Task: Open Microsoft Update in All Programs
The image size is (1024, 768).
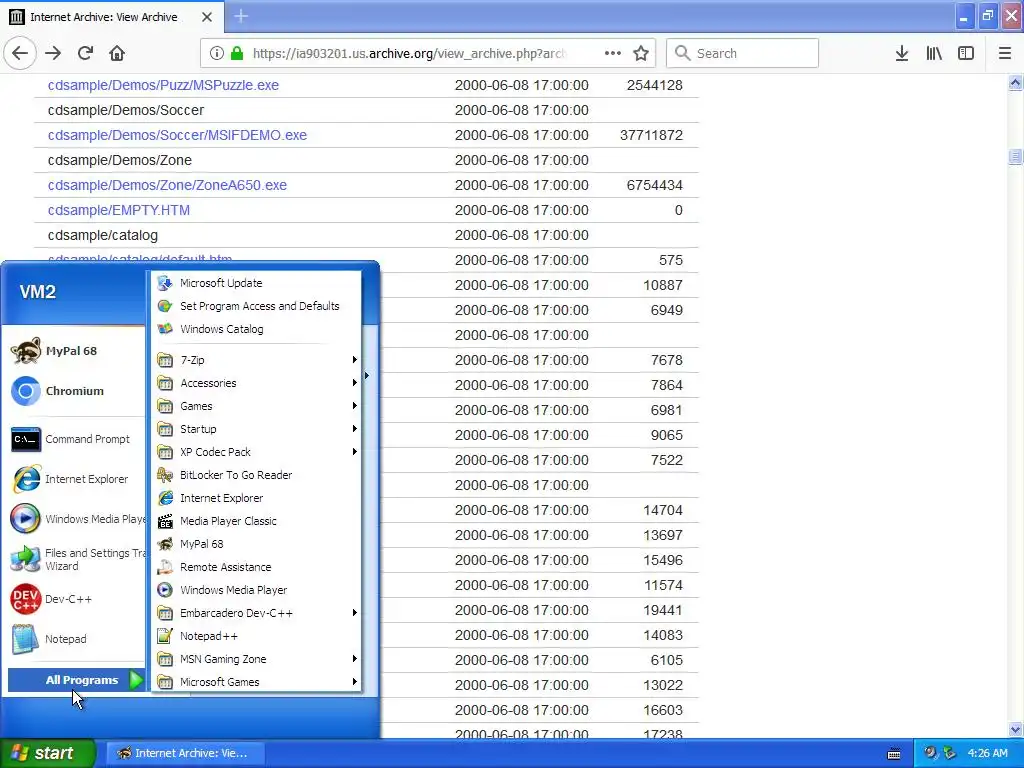Action: click(x=256, y=283)
